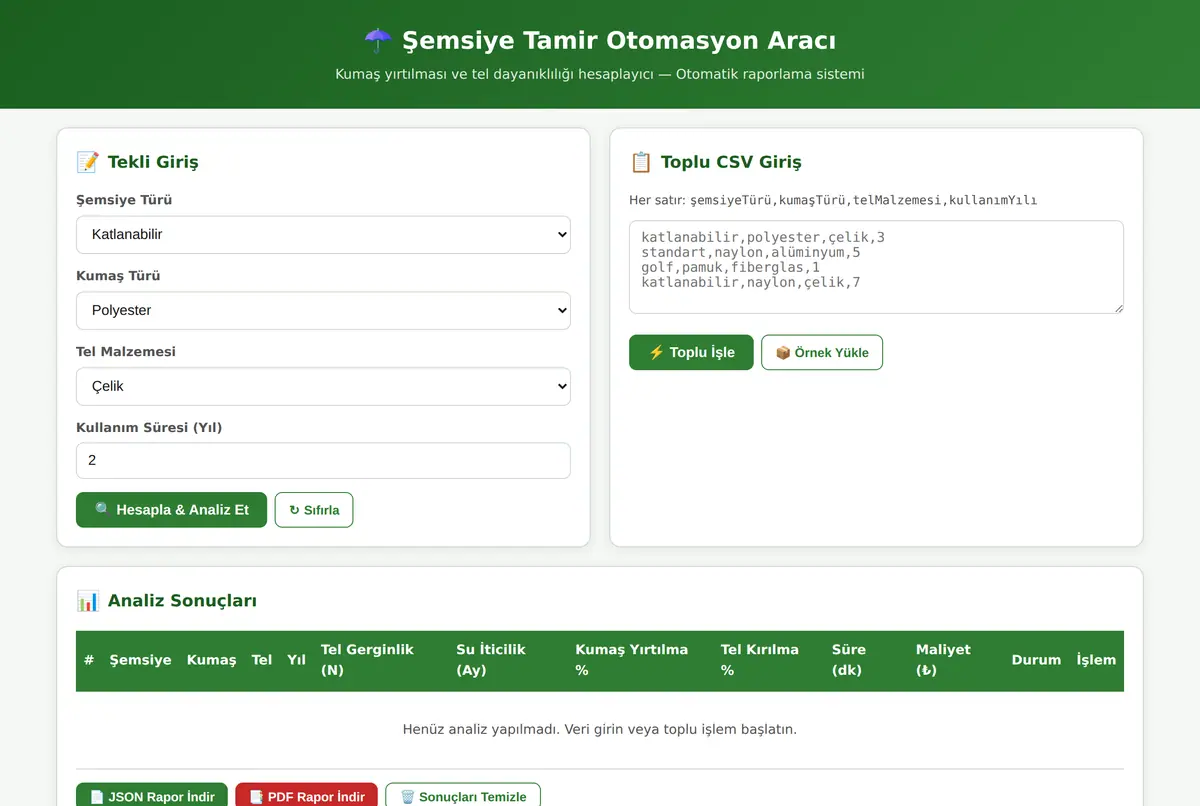Clear results with Sonuçları Temizle
Image resolution: width=1200 pixels, height=806 pixels.
point(463,797)
